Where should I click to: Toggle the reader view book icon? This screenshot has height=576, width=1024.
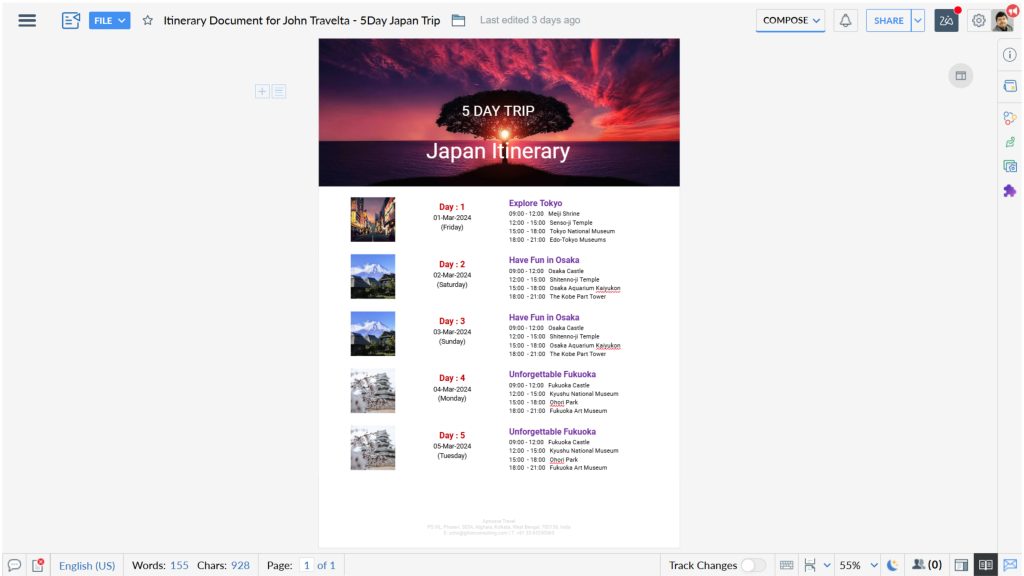point(985,565)
